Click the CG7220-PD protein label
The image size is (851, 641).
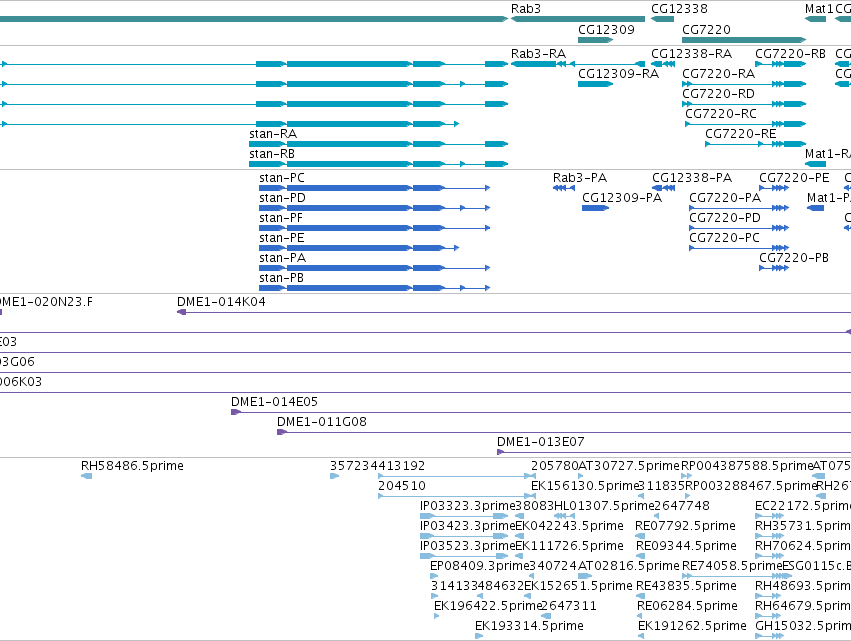(x=725, y=218)
